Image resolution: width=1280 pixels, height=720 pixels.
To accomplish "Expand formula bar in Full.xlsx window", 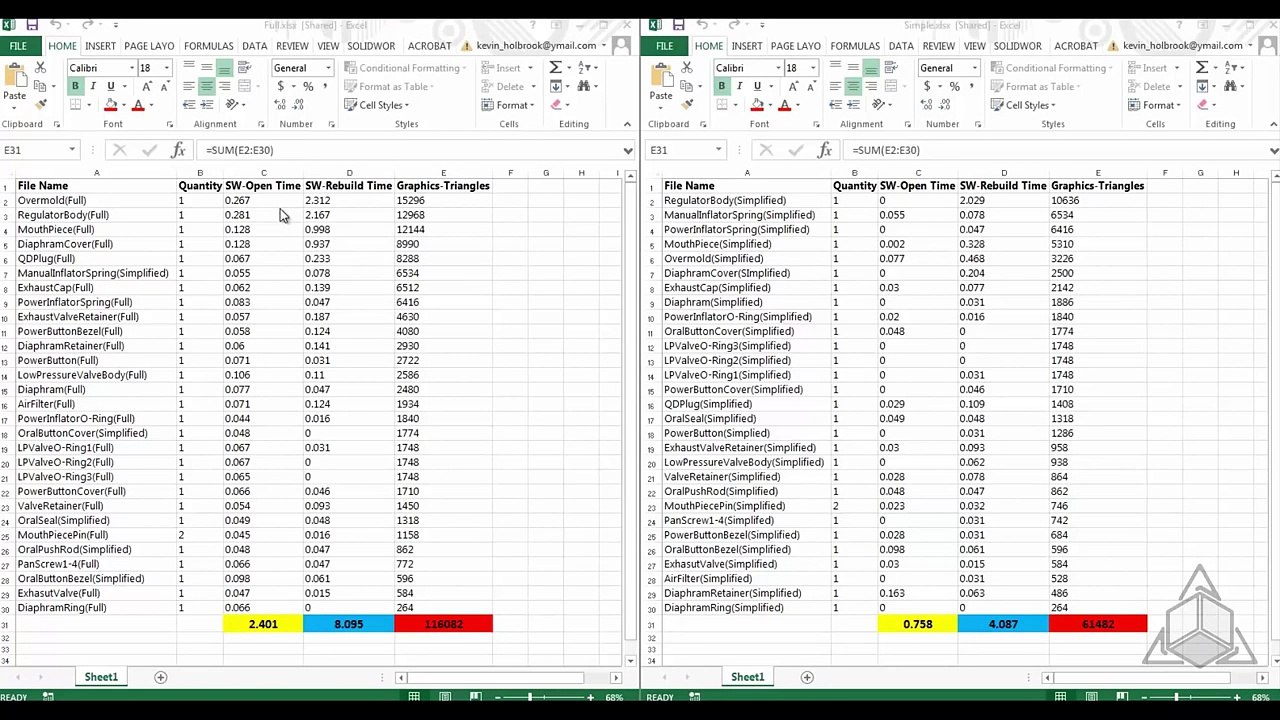I will click(x=627, y=150).
